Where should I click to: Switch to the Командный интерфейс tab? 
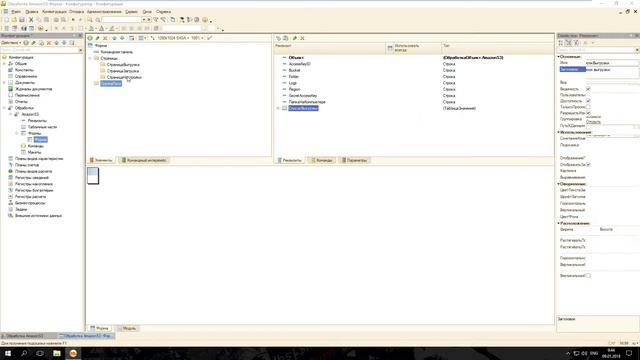point(144,160)
